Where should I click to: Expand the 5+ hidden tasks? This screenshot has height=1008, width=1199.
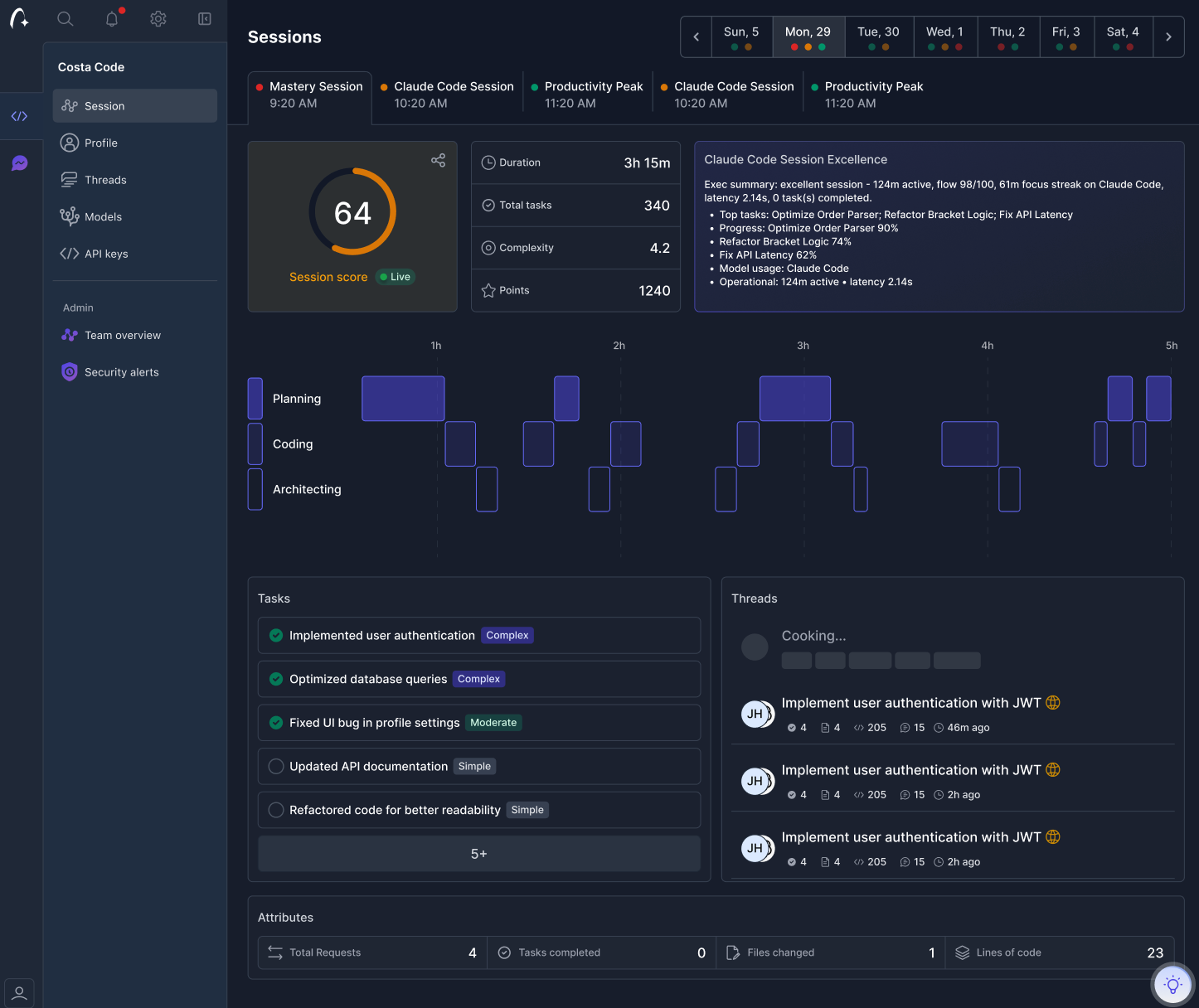478,853
